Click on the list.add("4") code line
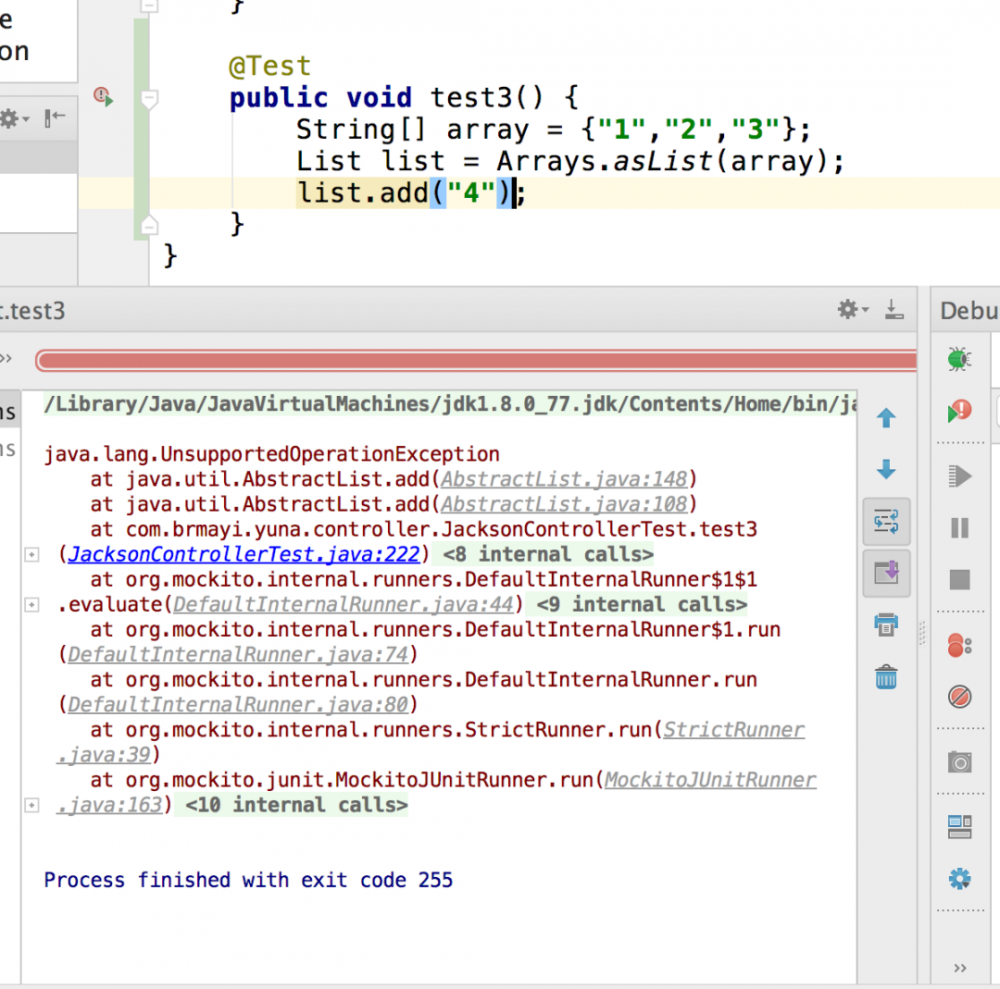The image size is (1000, 989). [411, 193]
